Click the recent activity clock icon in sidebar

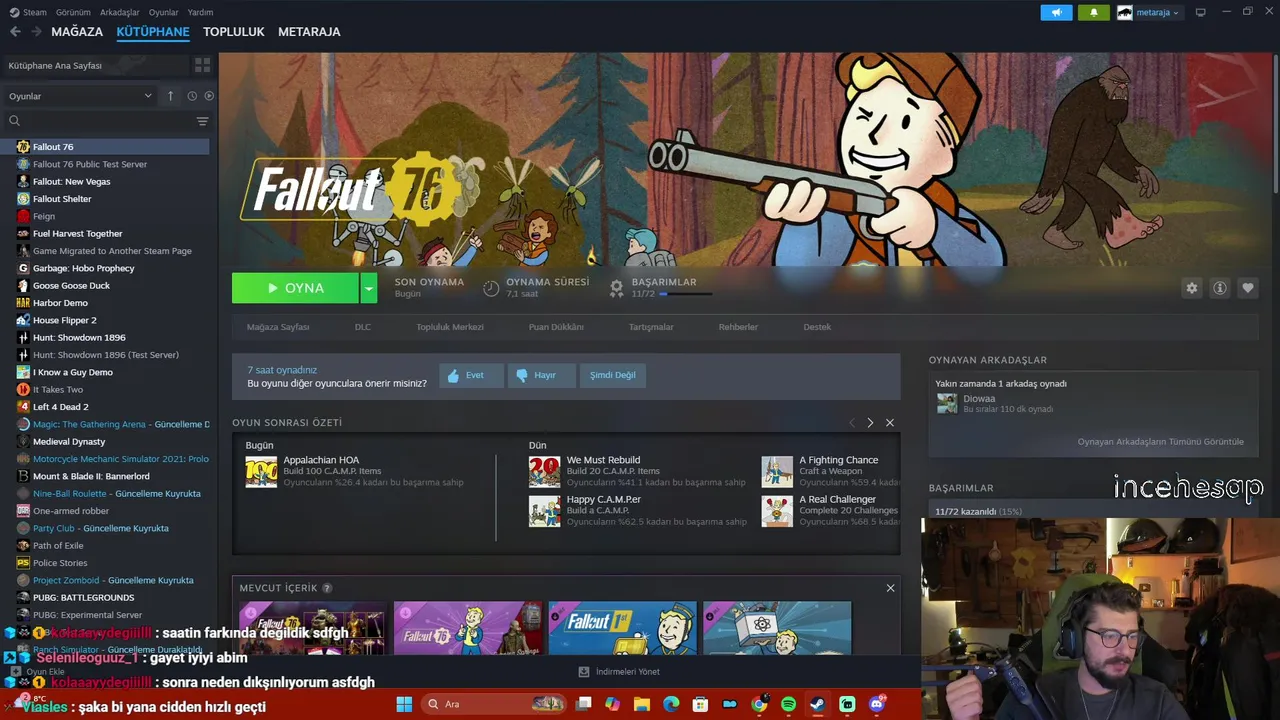pos(192,96)
